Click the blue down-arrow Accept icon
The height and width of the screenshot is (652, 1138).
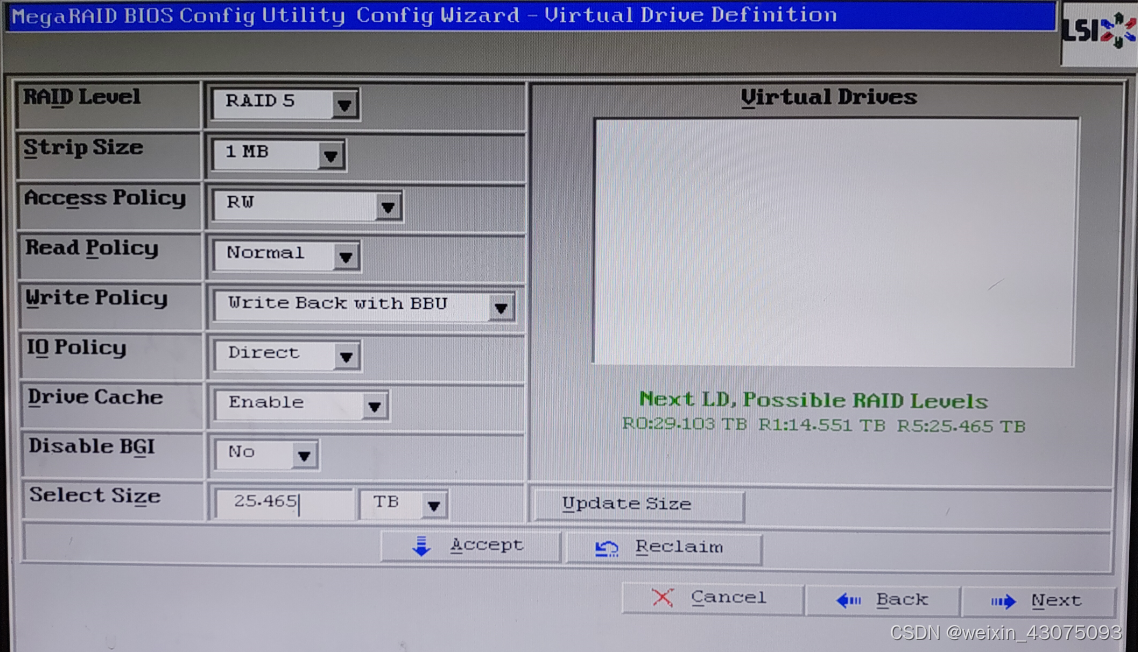click(x=422, y=546)
